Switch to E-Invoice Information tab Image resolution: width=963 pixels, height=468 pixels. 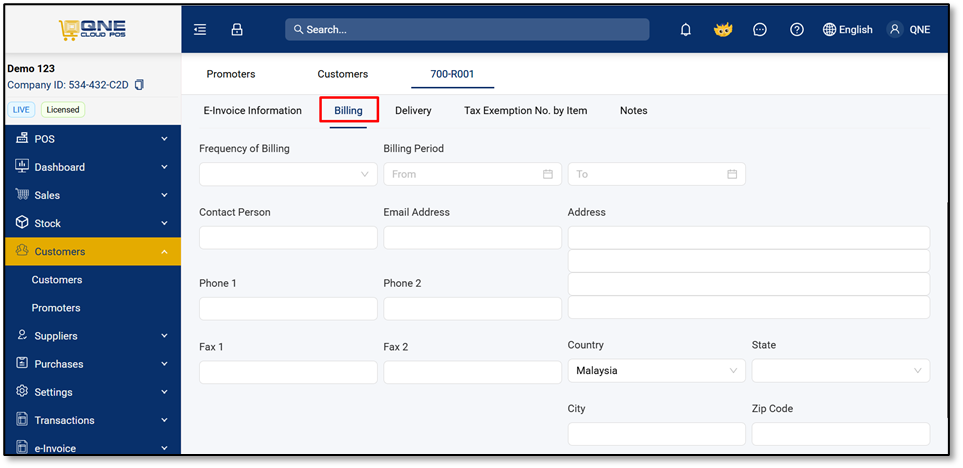coord(252,111)
